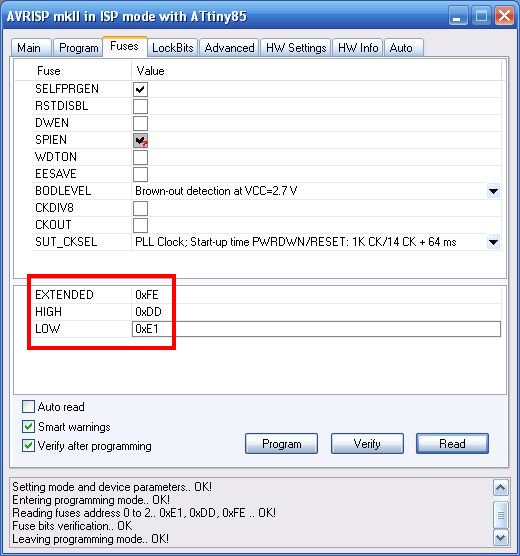This screenshot has width=520, height=556.
Task: Click the 'Leaving programming mode' log line
Action: [90, 539]
